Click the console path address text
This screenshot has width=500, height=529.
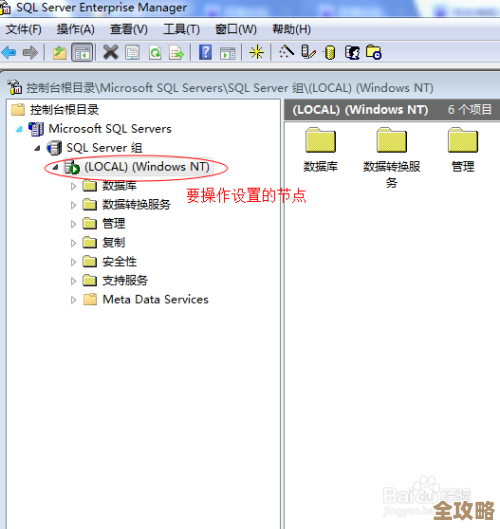click(230, 88)
